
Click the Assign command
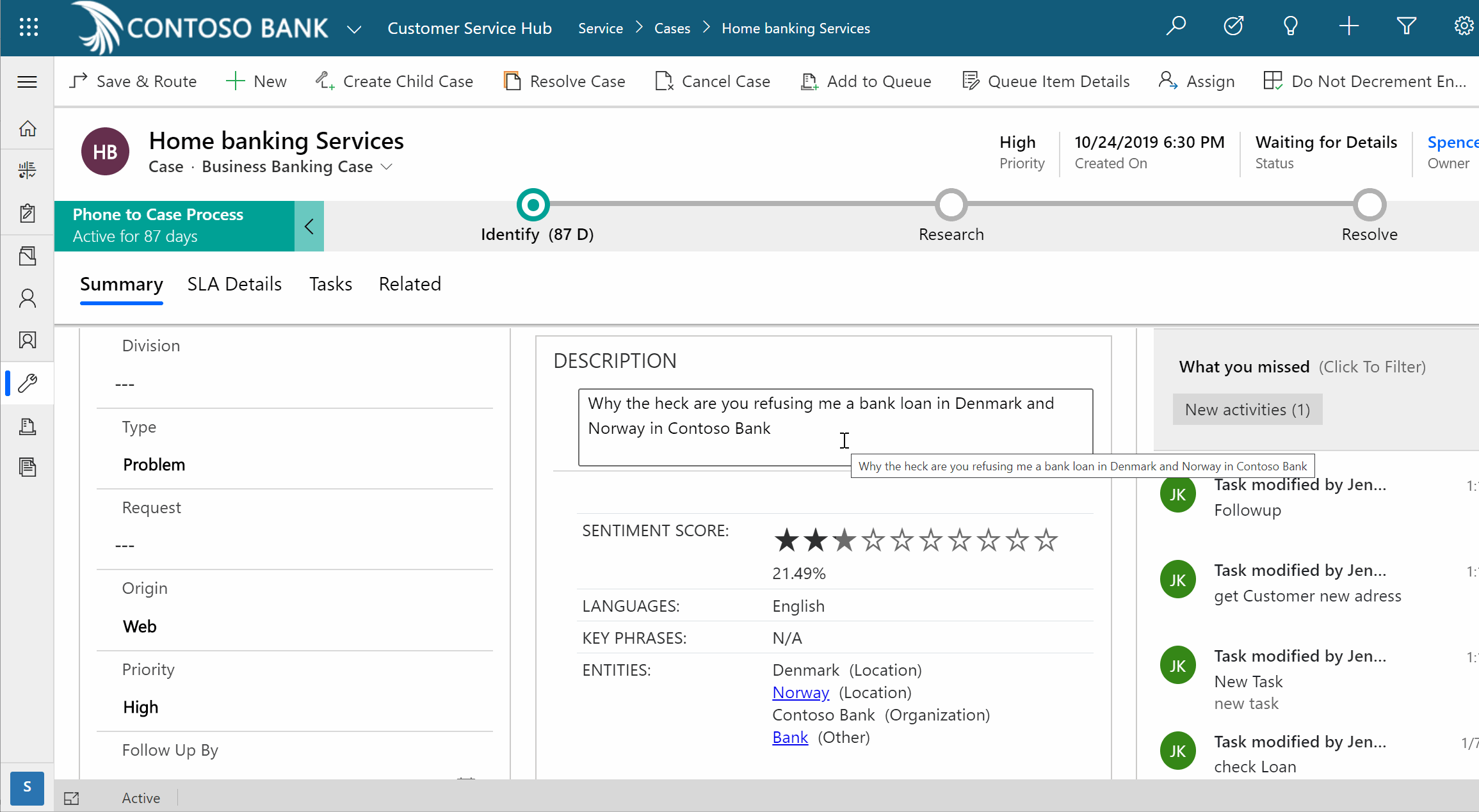1197,81
